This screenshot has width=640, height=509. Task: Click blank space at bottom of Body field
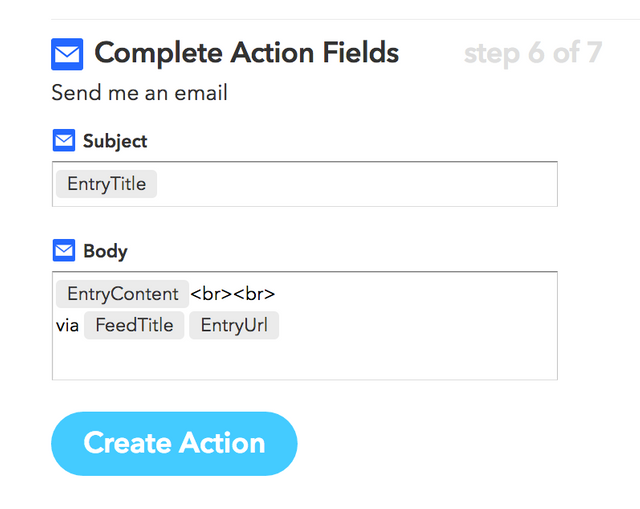coord(300,360)
